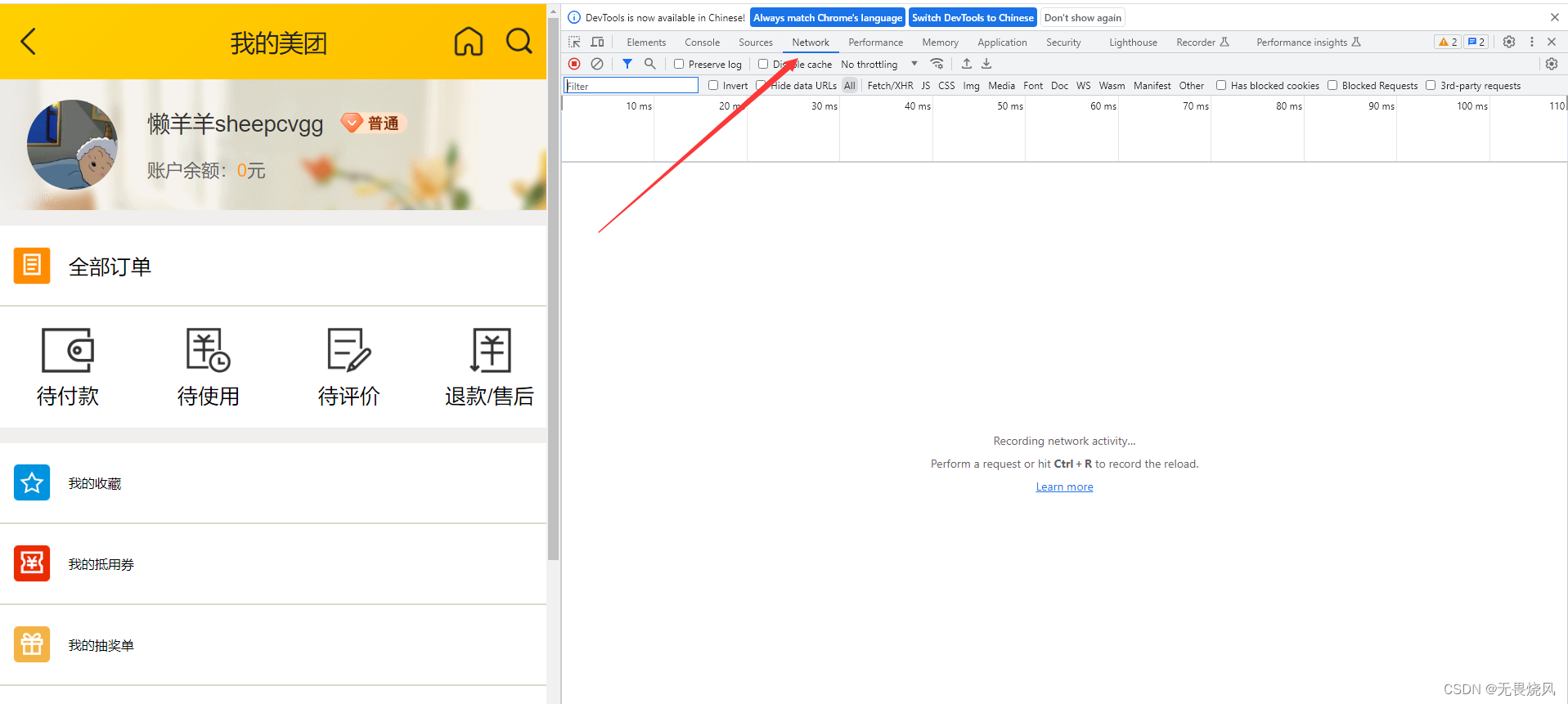Select the 待评价 review icon
The width and height of the screenshot is (1568, 704).
click(x=348, y=350)
